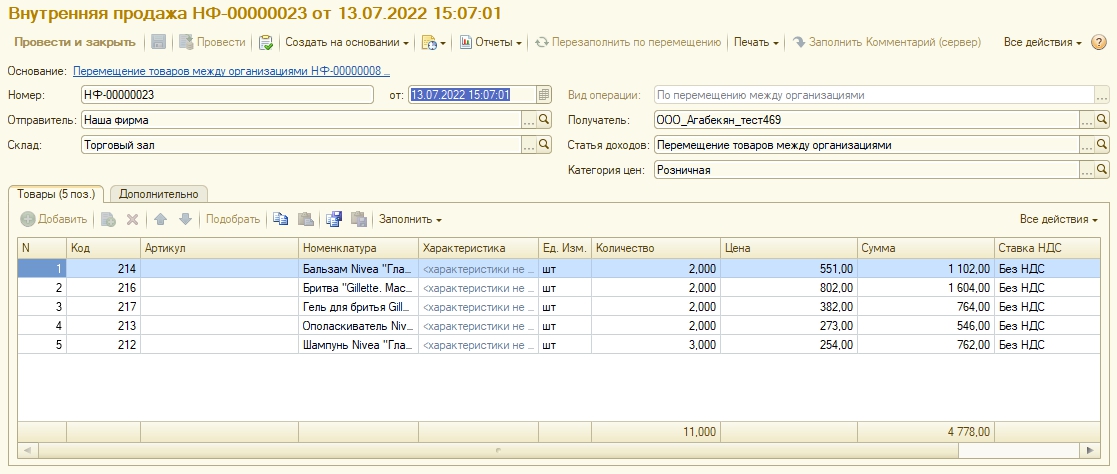This screenshot has width=1117, height=474.
Task: Expand the Заполнить dropdown in table toolbar
Action: [410, 219]
